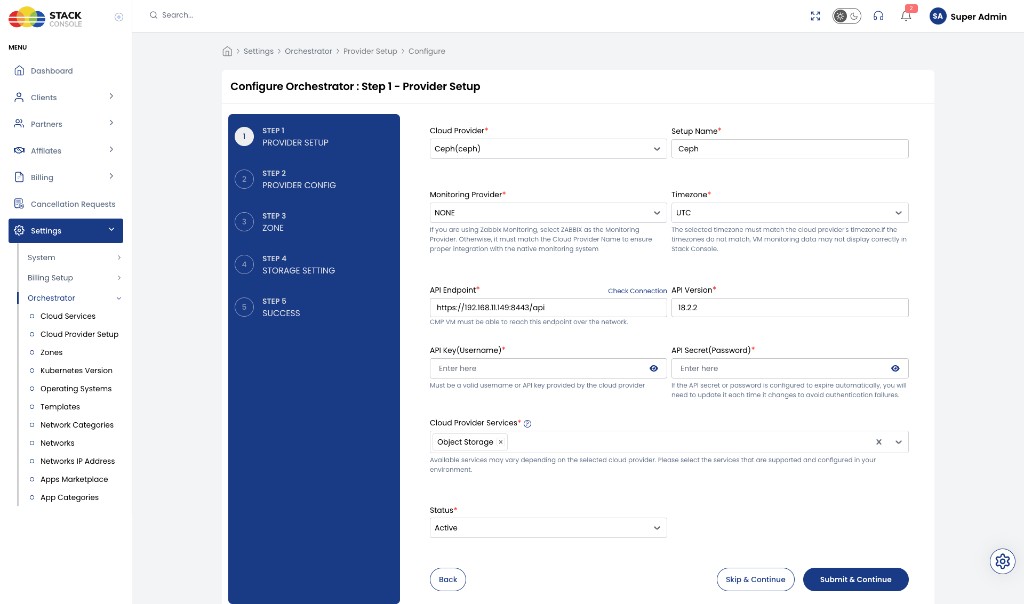Click Cancellation Requests icon

pos(19,204)
